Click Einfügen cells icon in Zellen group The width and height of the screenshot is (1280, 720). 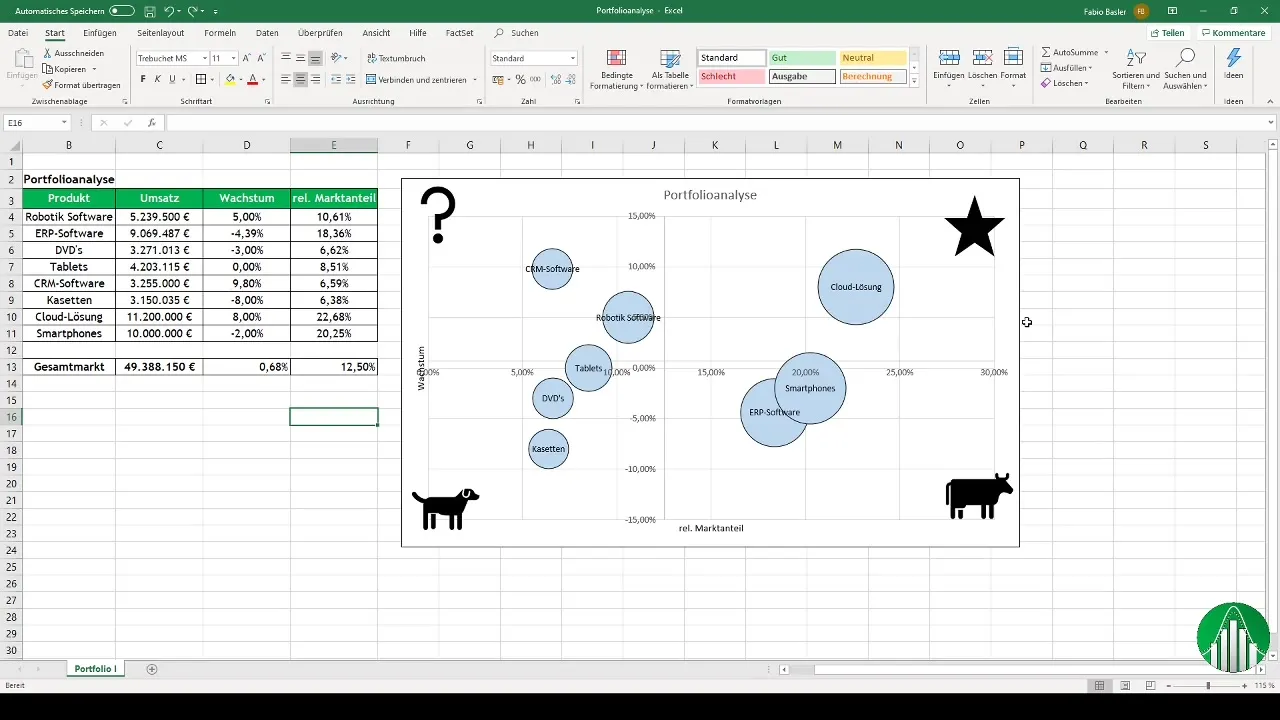tap(949, 58)
